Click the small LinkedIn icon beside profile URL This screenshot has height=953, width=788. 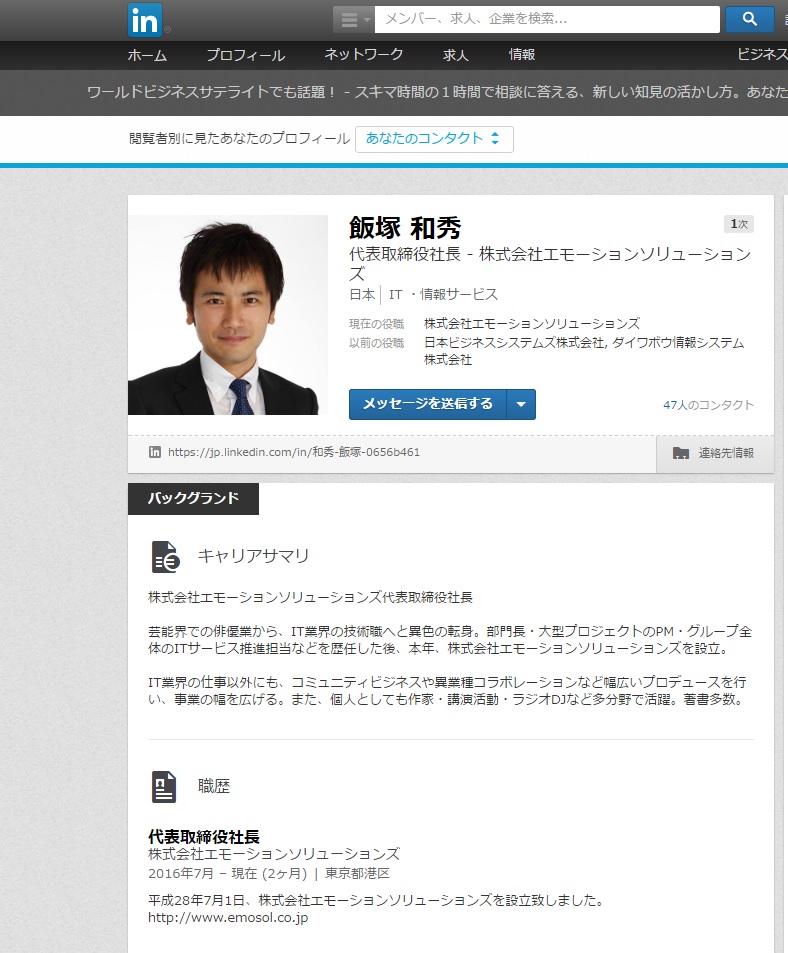[x=155, y=452]
